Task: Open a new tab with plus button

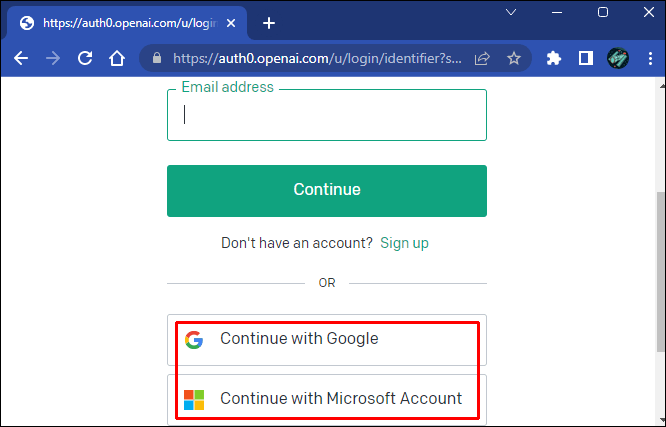Action: coord(268,23)
